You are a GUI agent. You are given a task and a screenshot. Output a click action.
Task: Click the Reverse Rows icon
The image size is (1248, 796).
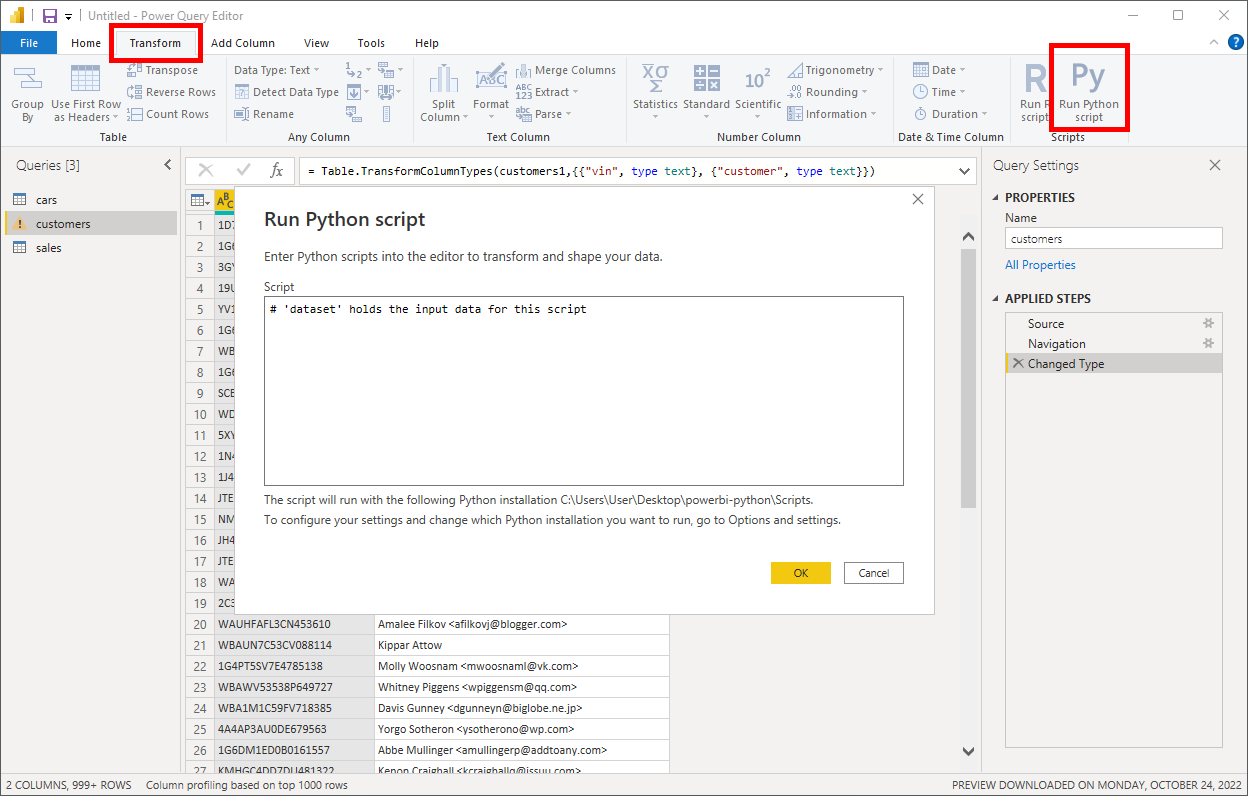172,91
